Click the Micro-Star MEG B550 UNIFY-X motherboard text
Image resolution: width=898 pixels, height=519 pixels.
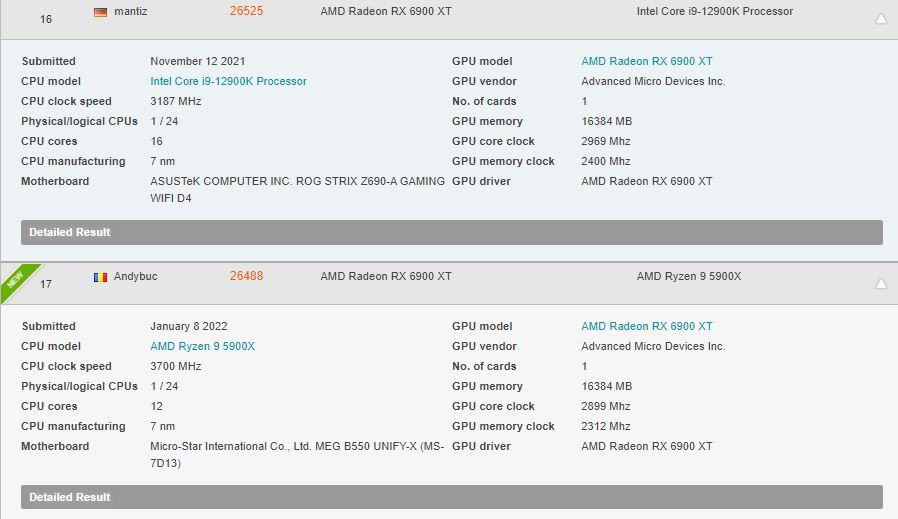[x=297, y=455]
